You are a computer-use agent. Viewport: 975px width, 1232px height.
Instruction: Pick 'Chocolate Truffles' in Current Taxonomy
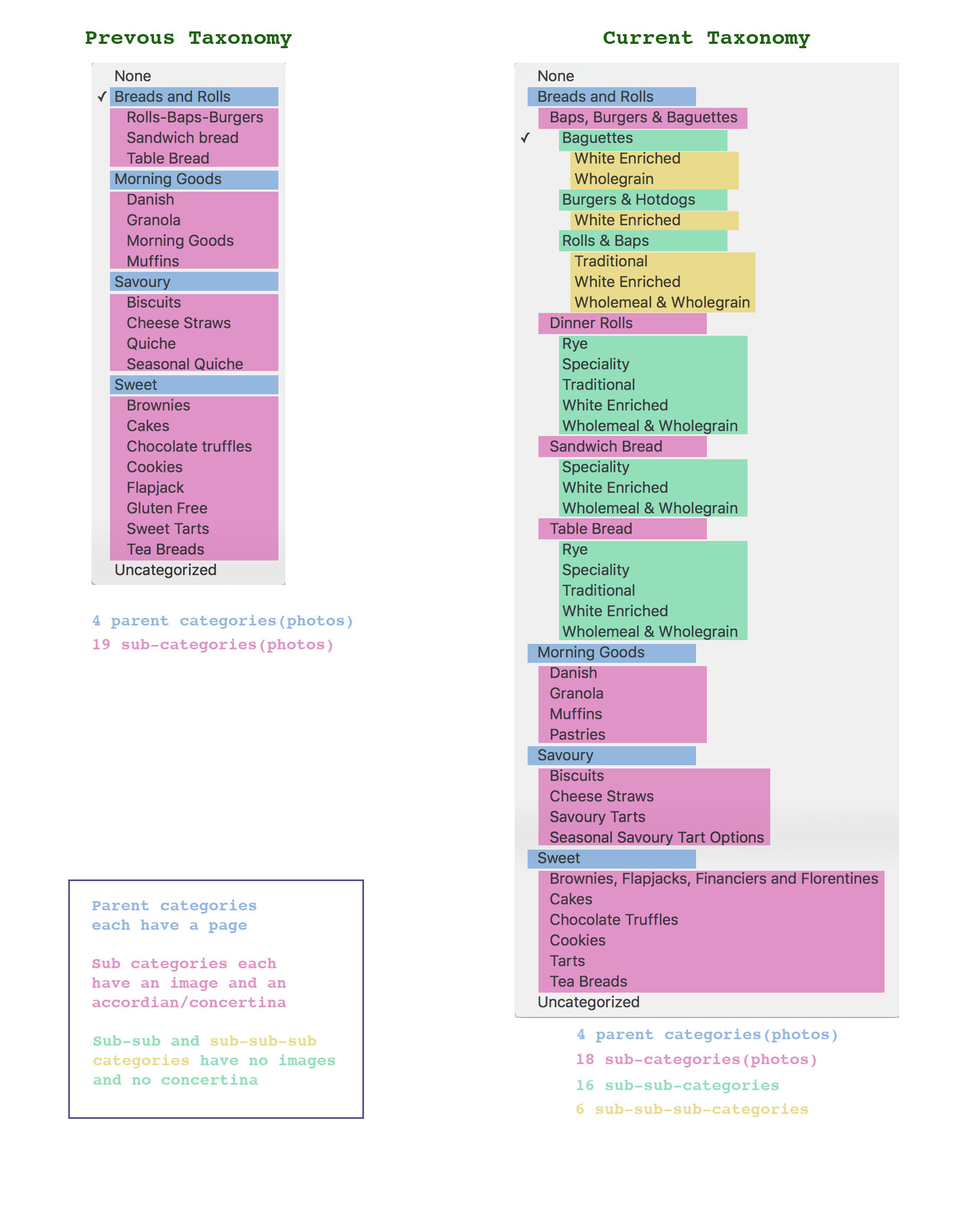click(614, 920)
